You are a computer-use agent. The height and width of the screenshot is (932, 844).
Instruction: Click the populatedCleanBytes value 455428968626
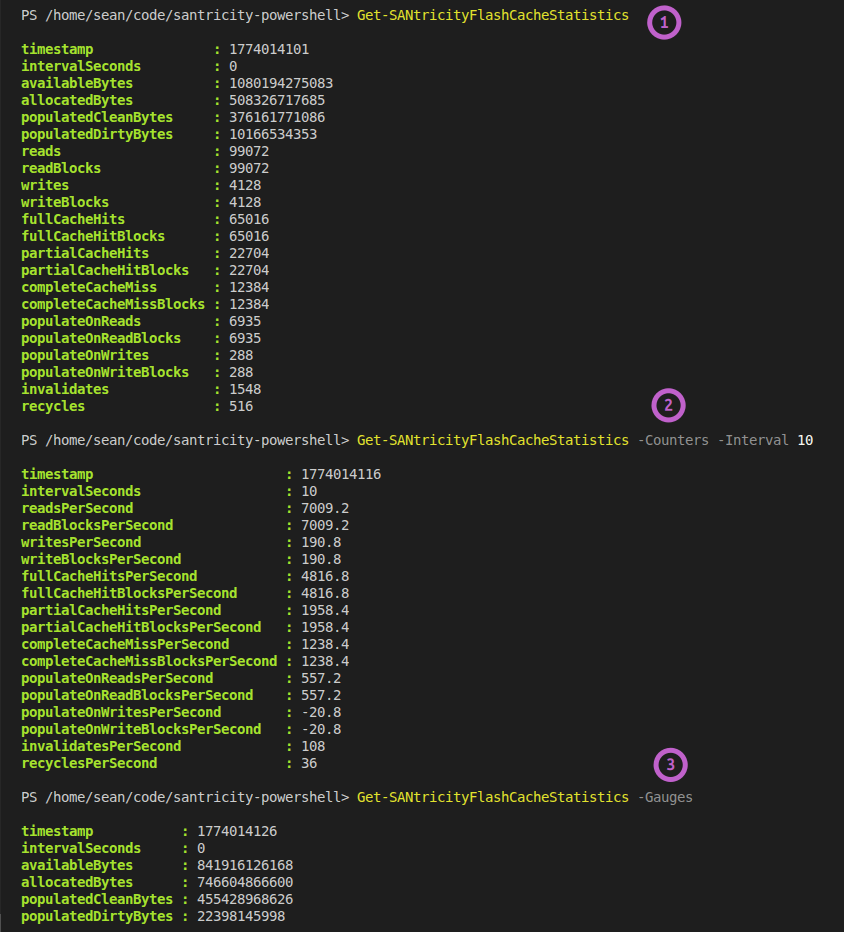(x=245, y=899)
